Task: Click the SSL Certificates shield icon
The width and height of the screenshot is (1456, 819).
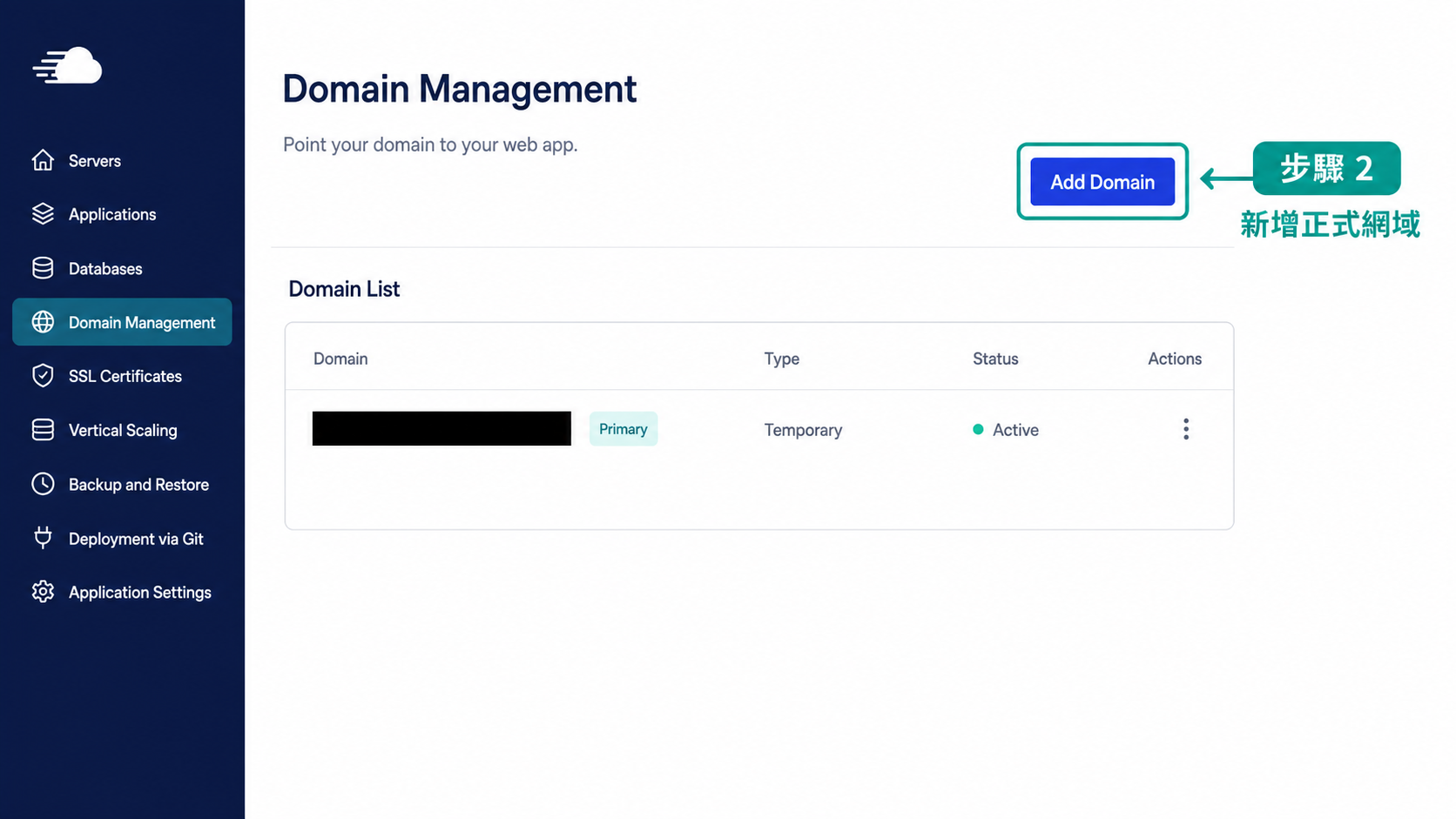Action: [43, 376]
